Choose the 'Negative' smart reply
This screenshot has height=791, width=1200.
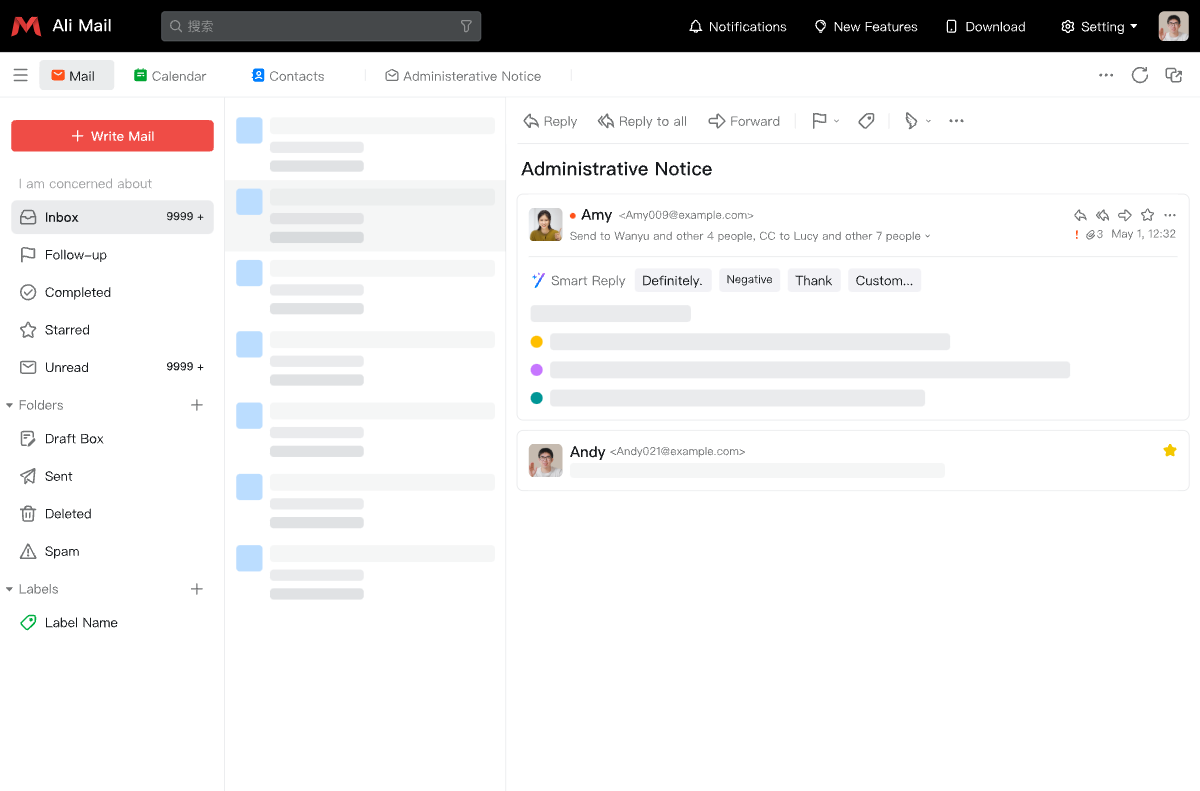point(749,280)
